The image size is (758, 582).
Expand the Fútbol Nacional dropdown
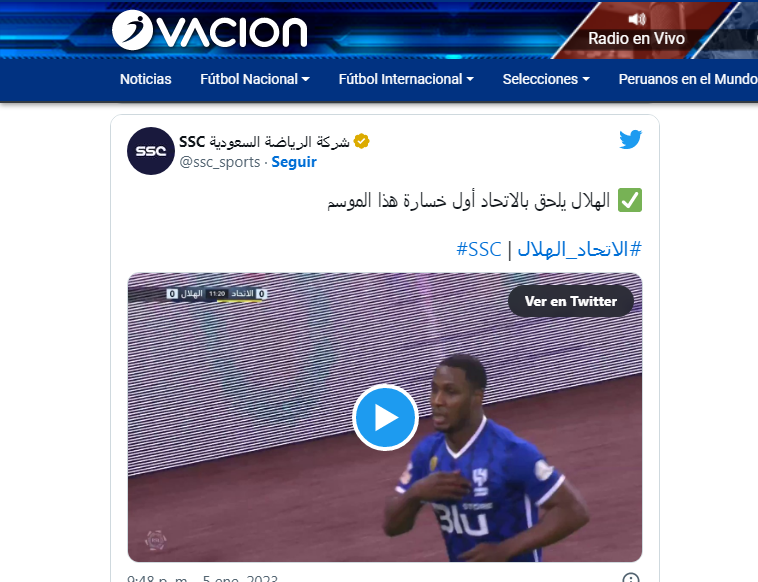[x=255, y=79]
